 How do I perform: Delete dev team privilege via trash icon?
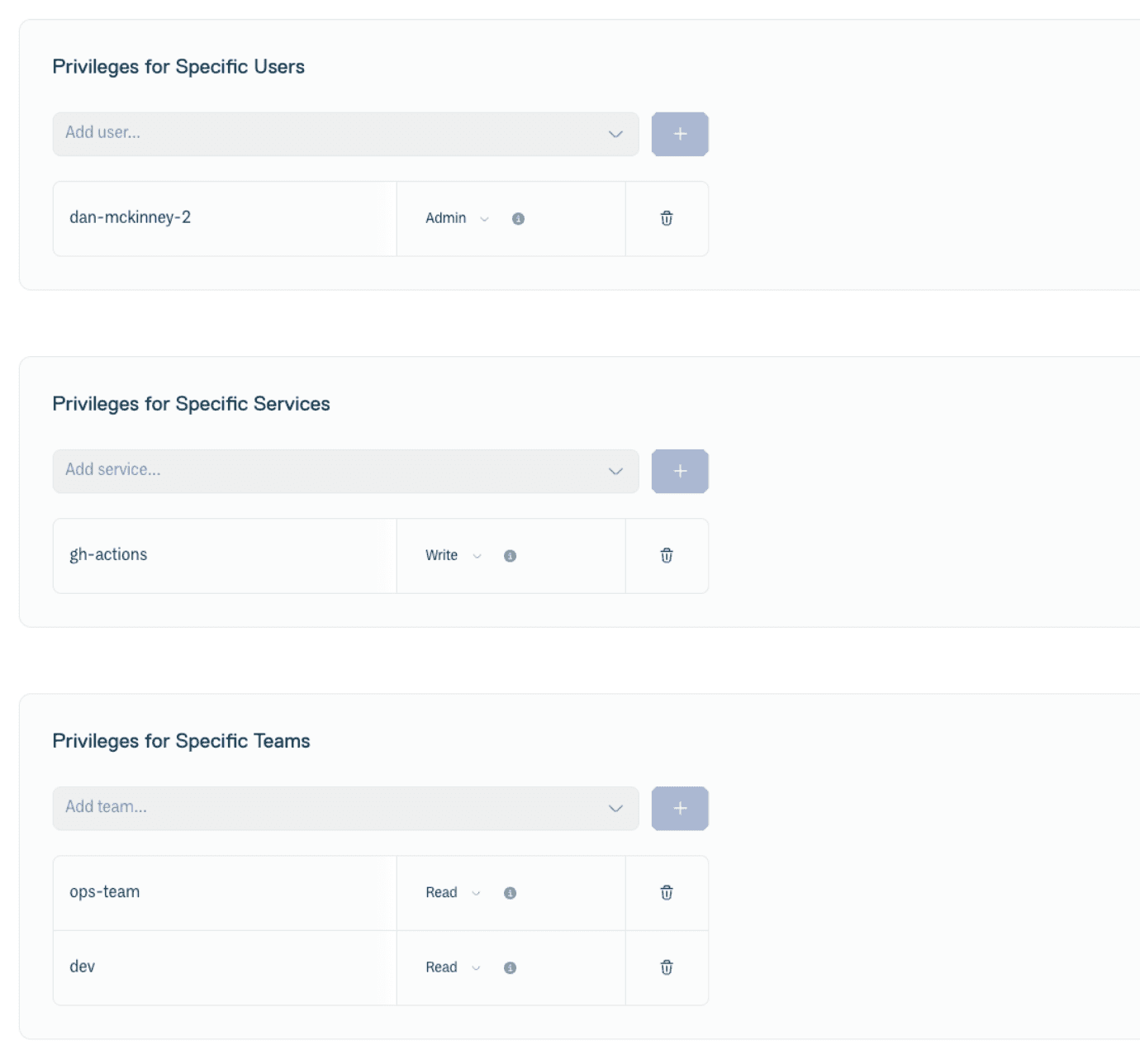[x=667, y=967]
